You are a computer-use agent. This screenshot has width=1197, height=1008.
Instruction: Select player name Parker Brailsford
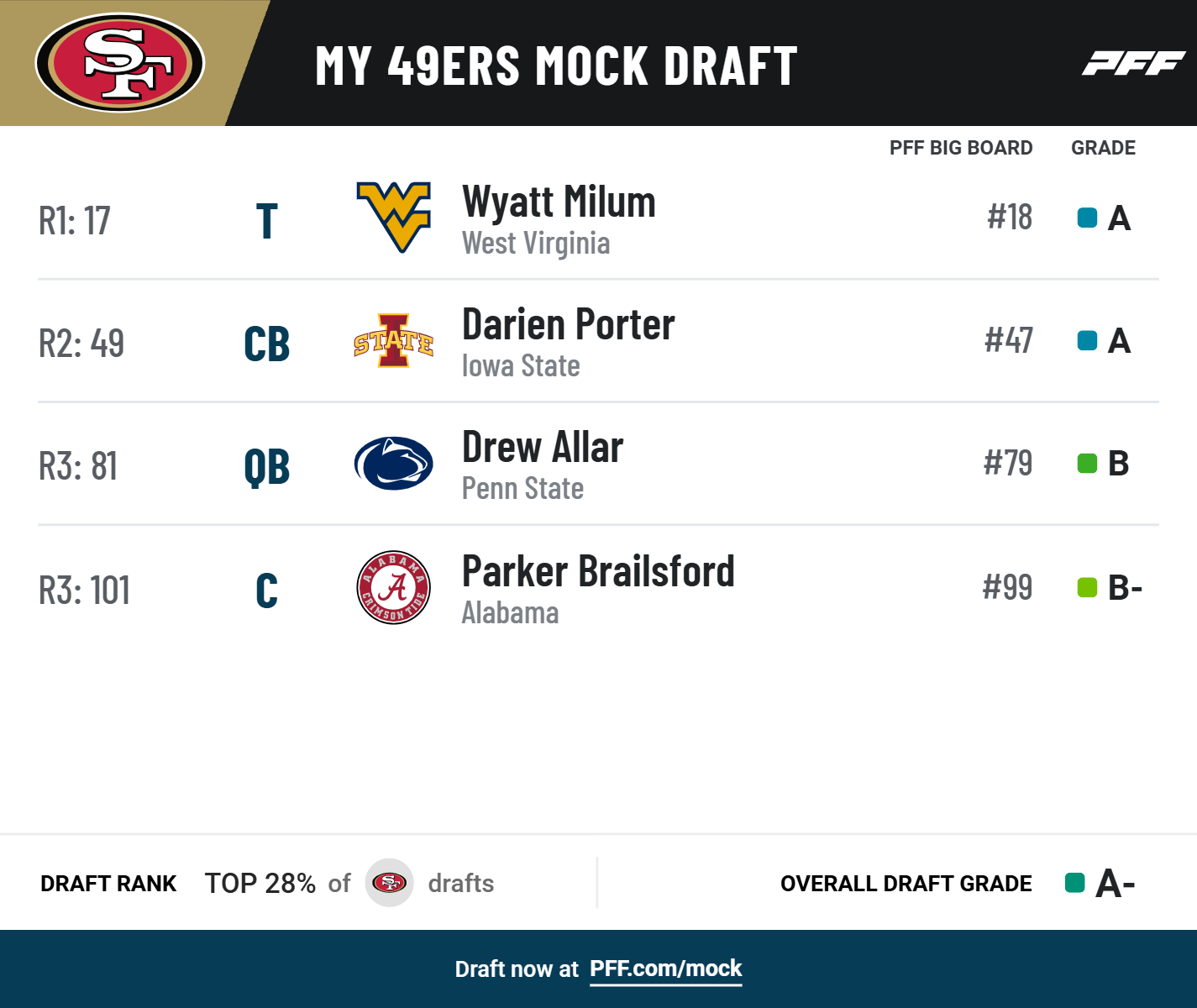tap(598, 572)
